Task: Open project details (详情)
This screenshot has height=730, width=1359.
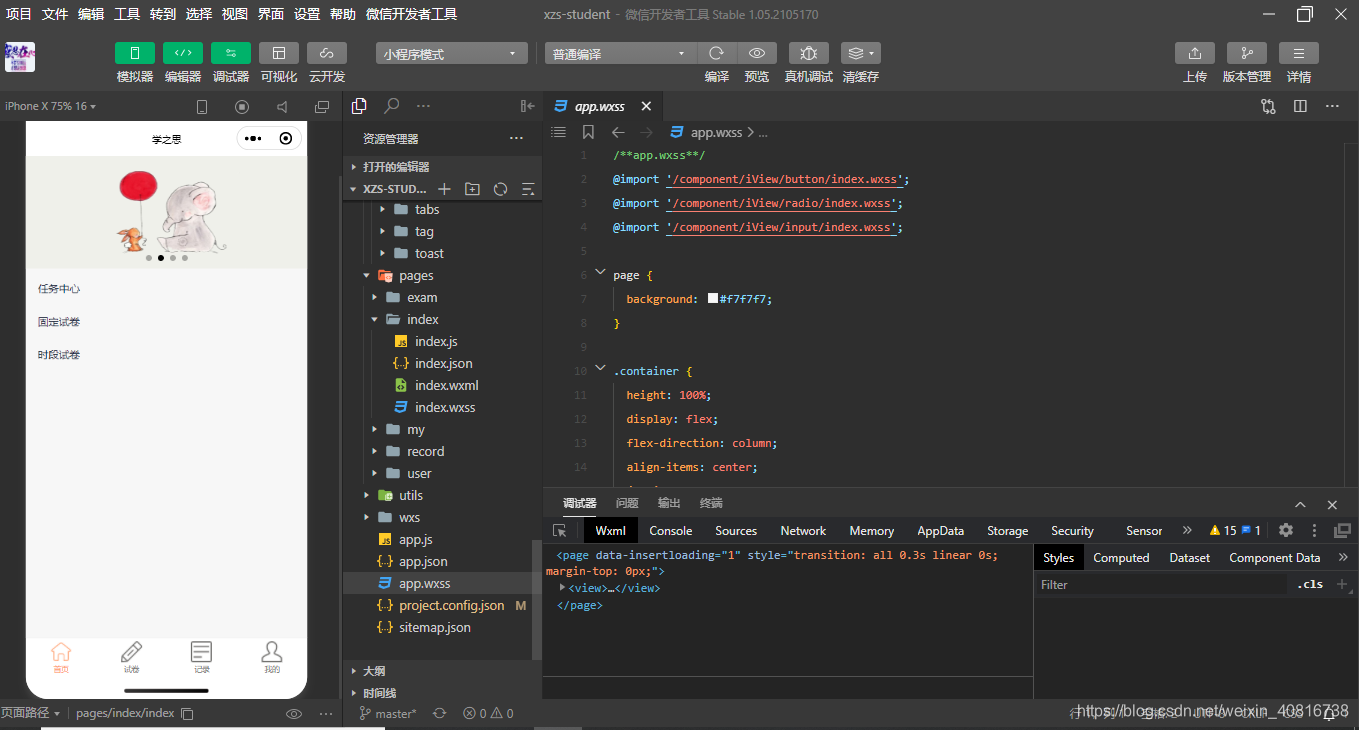Action: coord(1299,53)
